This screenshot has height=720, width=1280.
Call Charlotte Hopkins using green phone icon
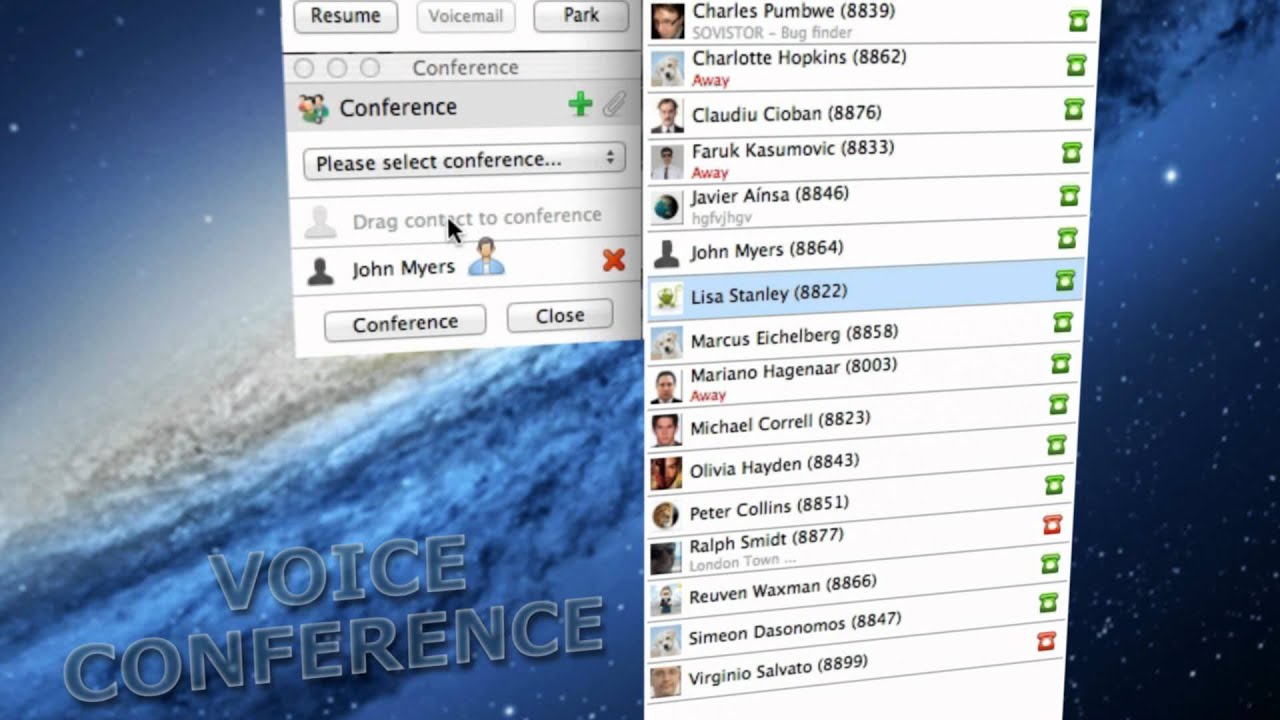pos(1076,65)
